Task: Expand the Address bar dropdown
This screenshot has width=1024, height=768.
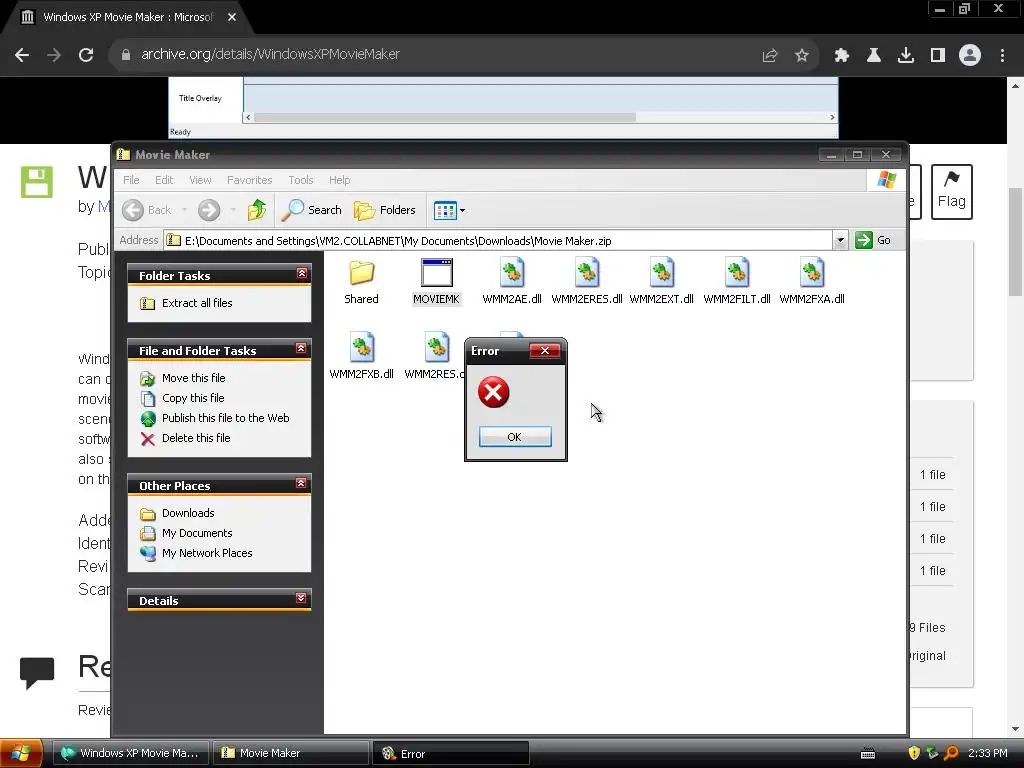Action: click(x=840, y=240)
